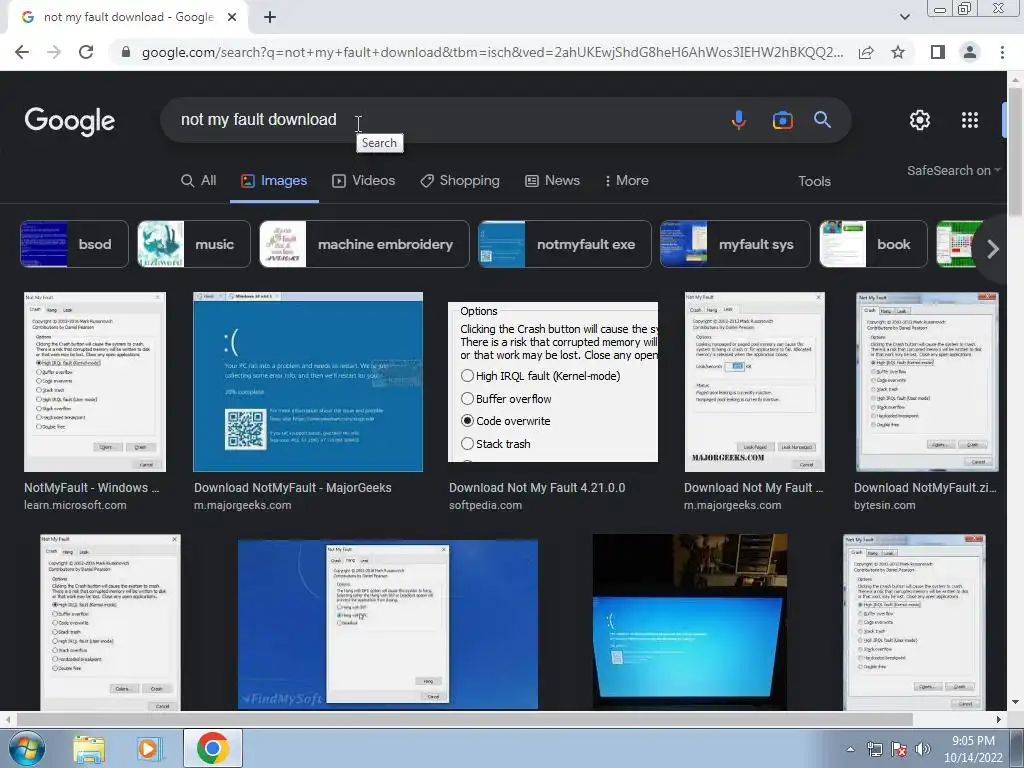This screenshot has height=768, width=1024.
Task: Open laptop blue screen photo
Action: point(690,622)
